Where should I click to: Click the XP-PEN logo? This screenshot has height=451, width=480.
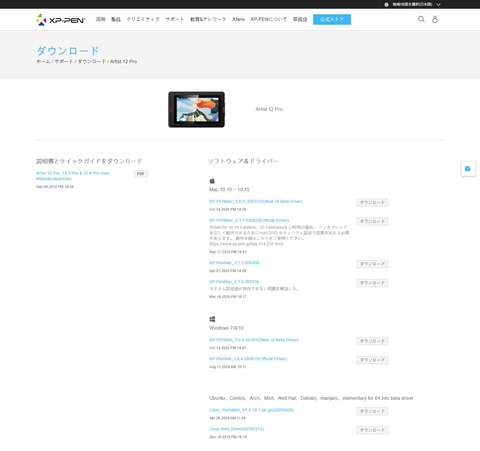point(61,20)
